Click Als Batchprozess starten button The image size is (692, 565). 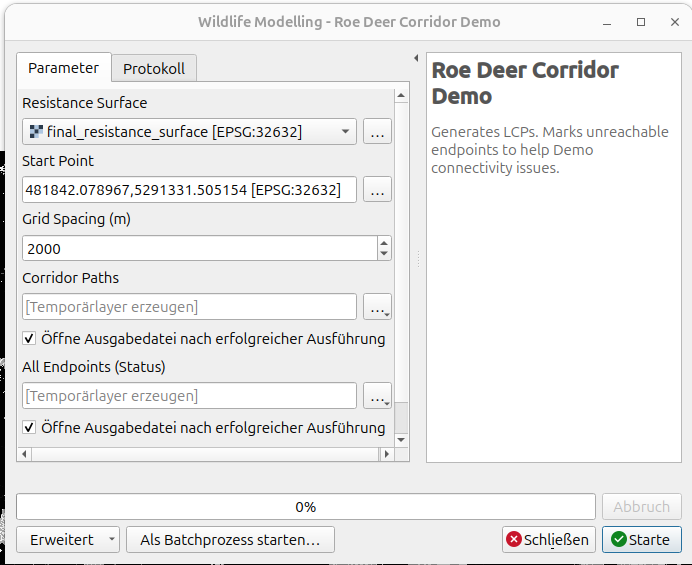click(230, 540)
